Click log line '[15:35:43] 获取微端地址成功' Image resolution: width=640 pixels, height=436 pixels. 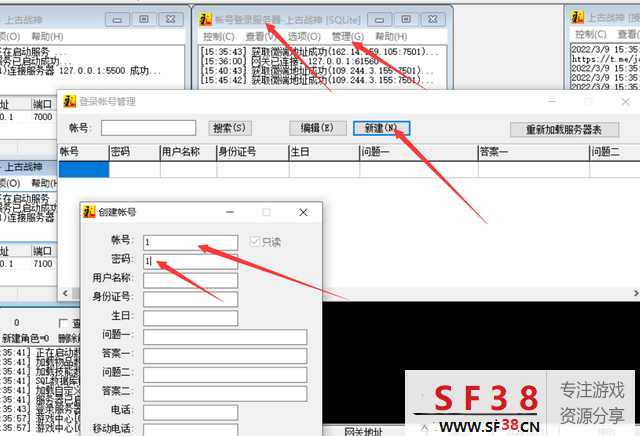tap(320, 52)
